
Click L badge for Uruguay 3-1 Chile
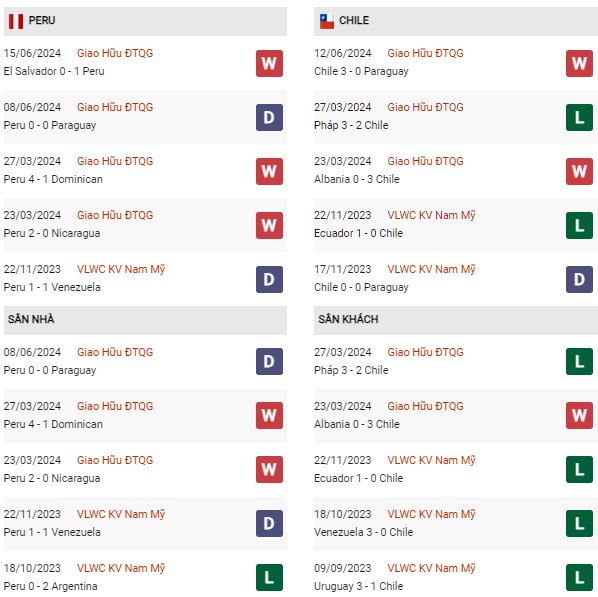click(579, 577)
